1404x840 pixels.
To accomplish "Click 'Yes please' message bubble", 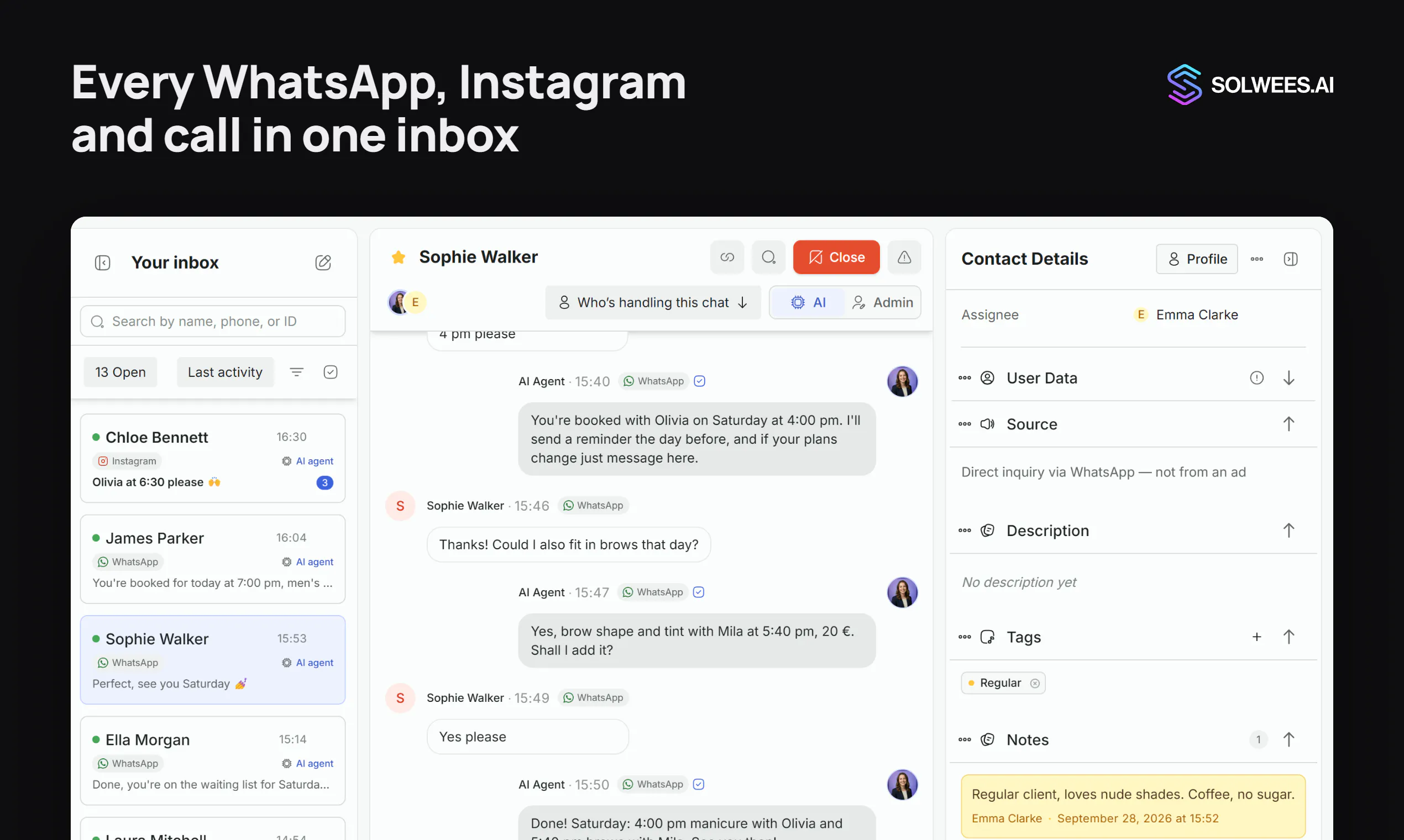I will 528,737.
